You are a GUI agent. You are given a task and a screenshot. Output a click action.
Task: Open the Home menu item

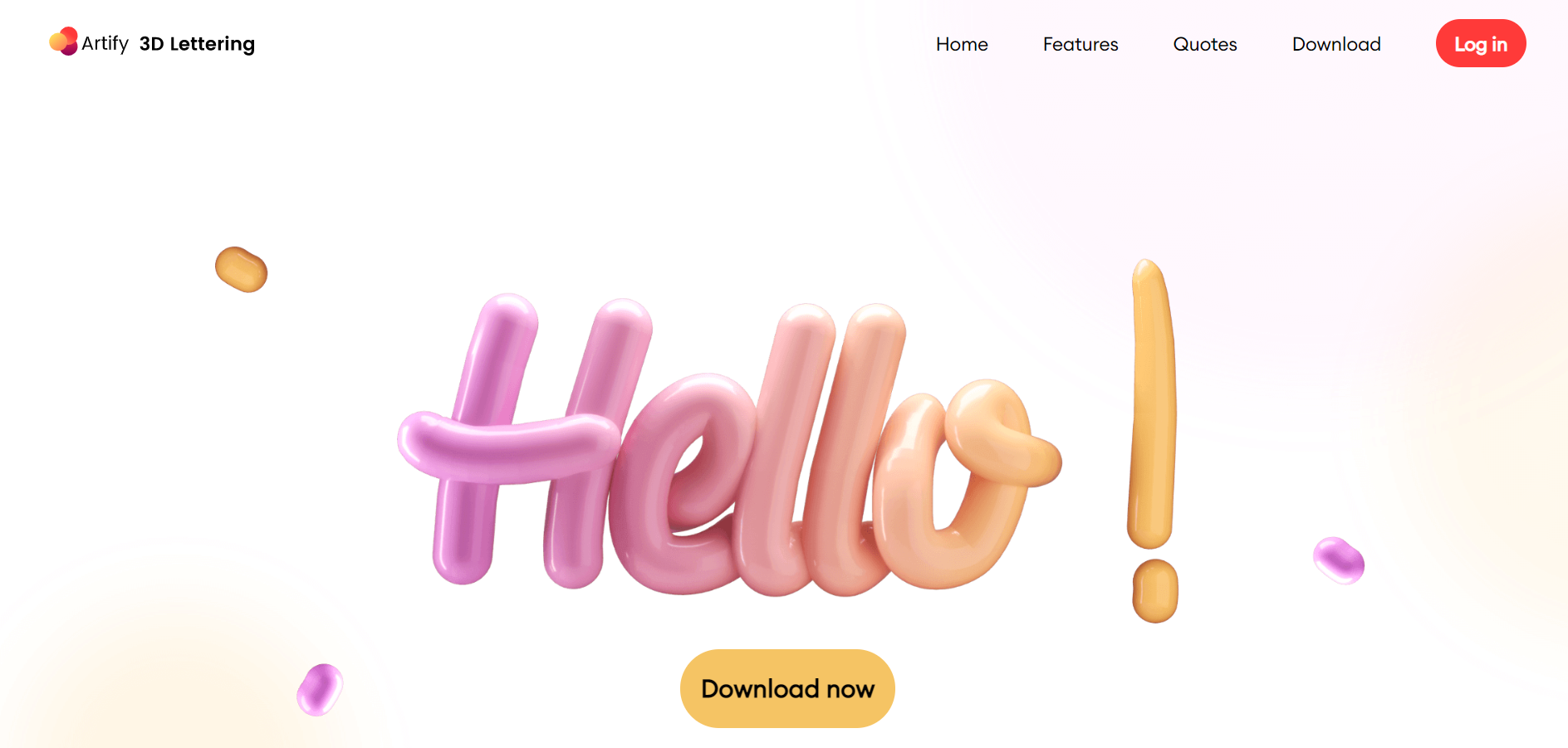coord(962,44)
